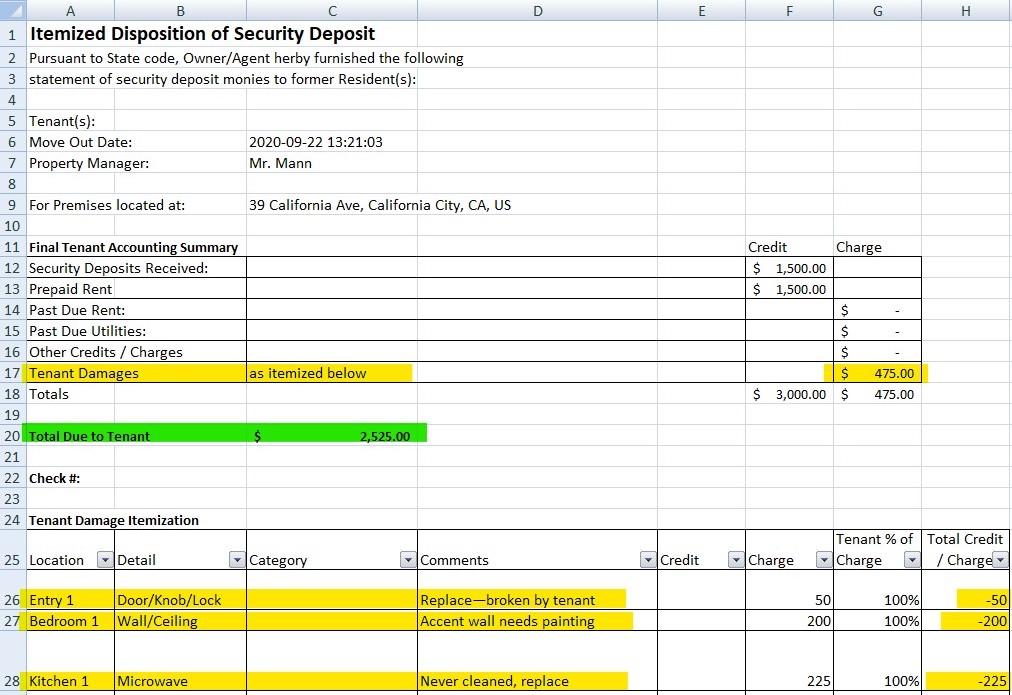Click the 'Past Due Rent:' label
The height and width of the screenshot is (695, 1012).
click(x=77, y=310)
